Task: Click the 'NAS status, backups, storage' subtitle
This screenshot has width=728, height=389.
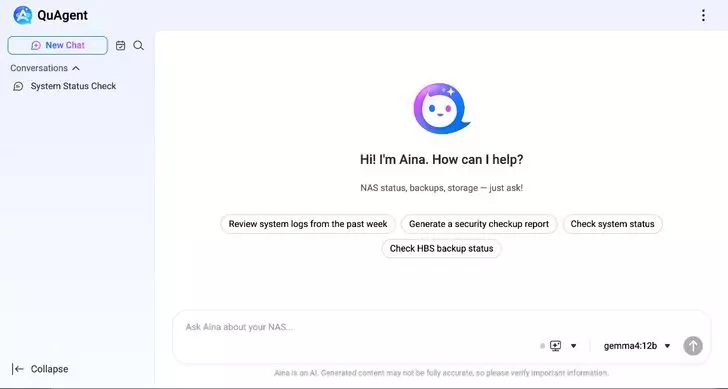Action: [442, 188]
